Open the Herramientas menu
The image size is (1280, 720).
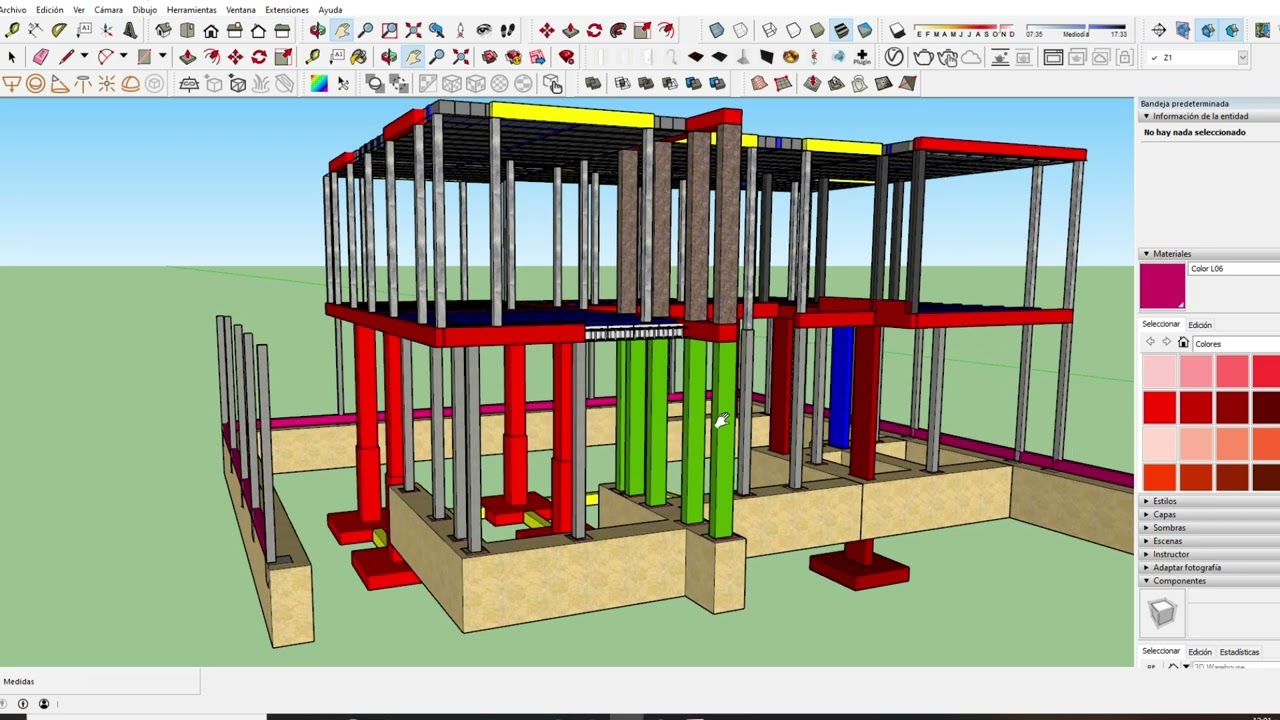(x=191, y=10)
